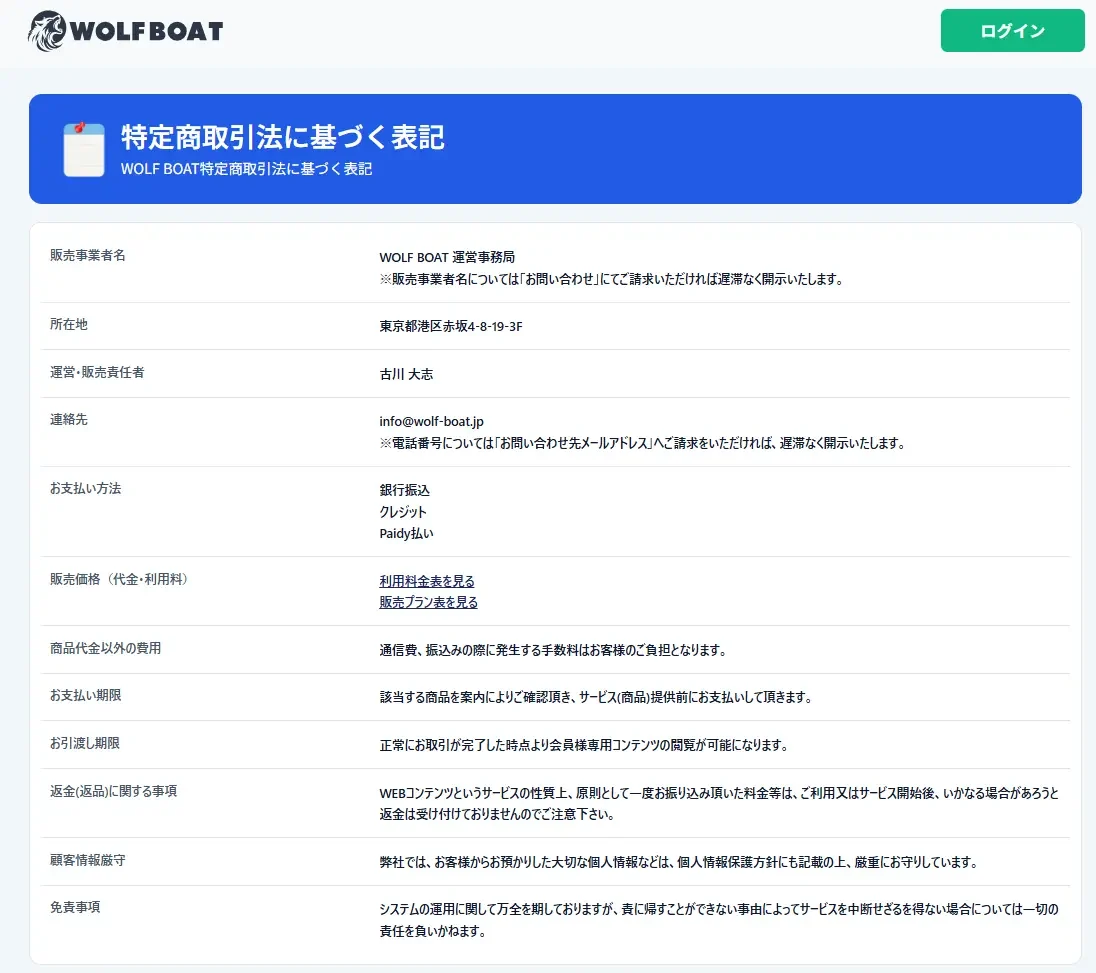Open the 利用料金表を見る link
The image size is (1096, 973).
427,581
